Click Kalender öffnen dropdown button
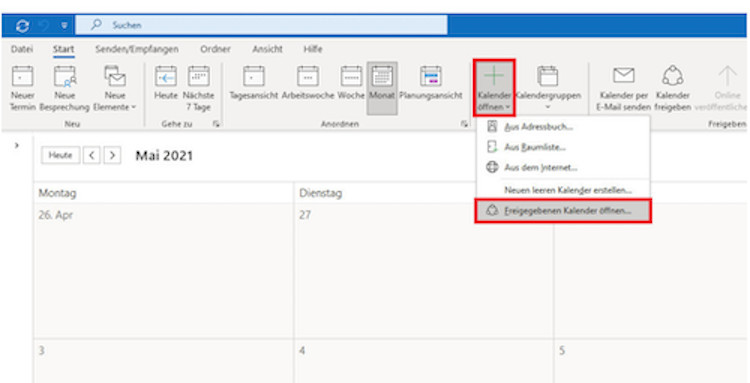Viewport: 750px width, 383px height. tap(494, 88)
